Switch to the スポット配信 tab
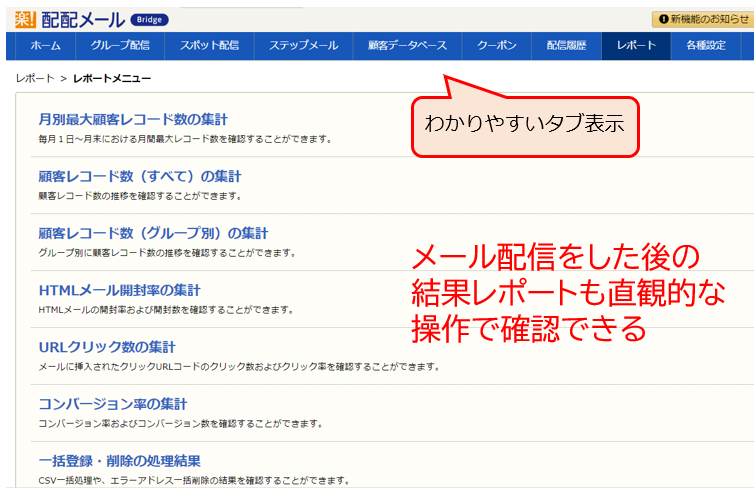The height and width of the screenshot is (488, 754). [x=209, y=46]
